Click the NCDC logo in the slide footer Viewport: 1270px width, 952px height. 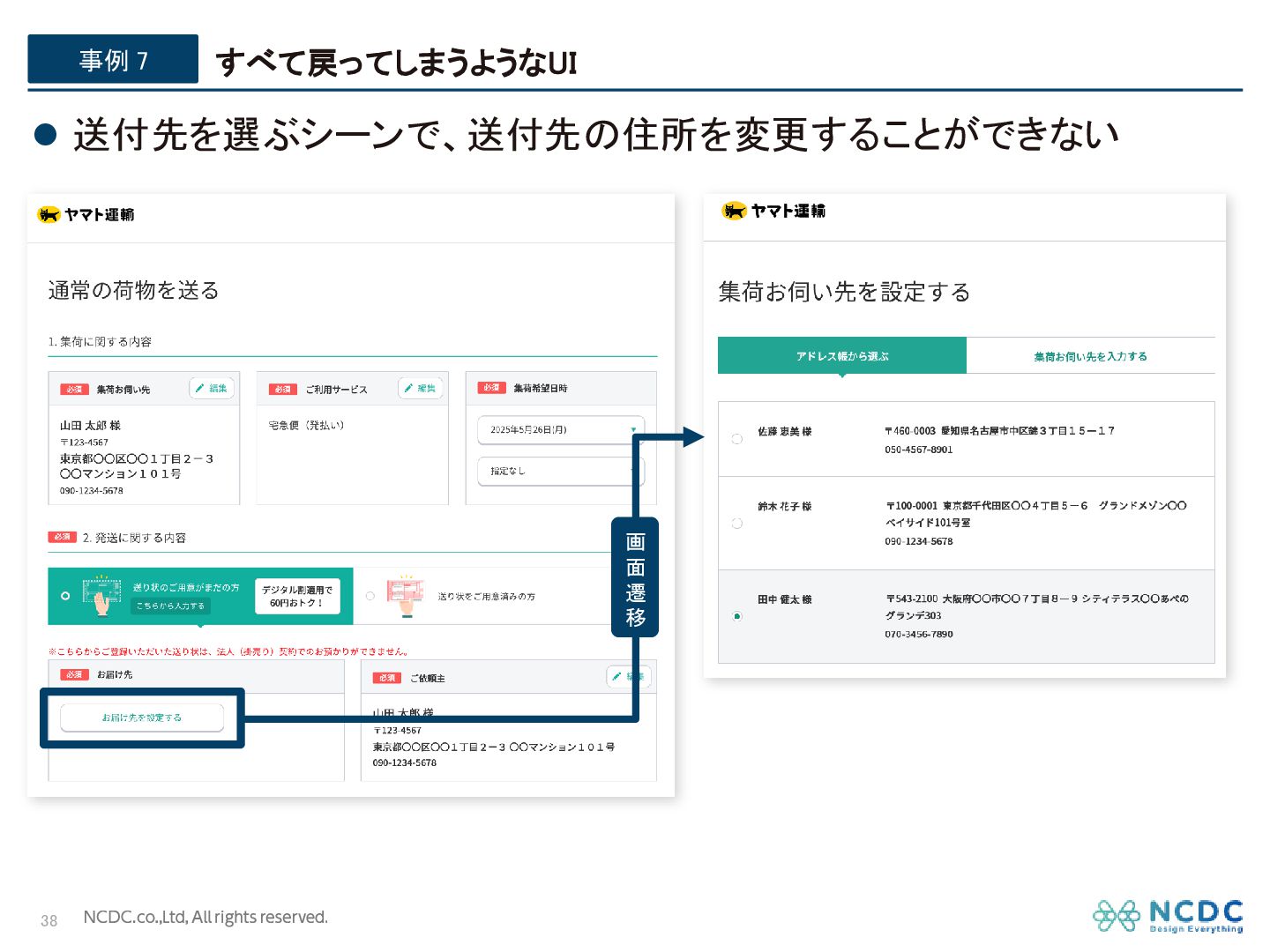[1168, 917]
